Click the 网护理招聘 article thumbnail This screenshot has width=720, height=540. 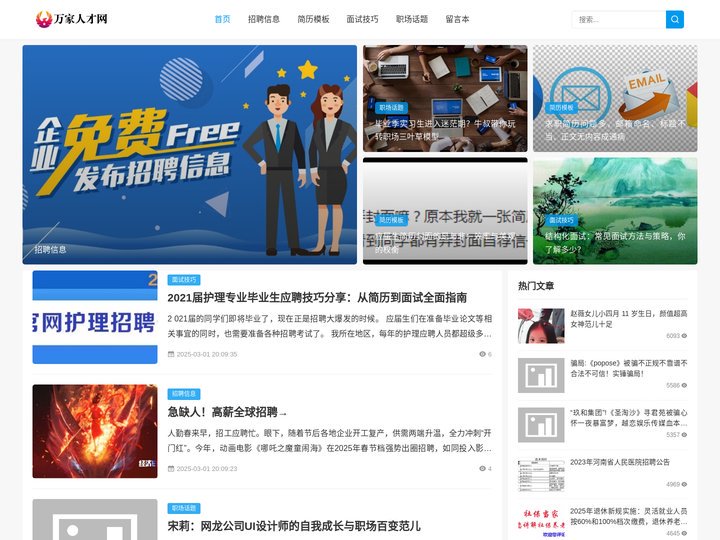pyautogui.click(x=95, y=317)
